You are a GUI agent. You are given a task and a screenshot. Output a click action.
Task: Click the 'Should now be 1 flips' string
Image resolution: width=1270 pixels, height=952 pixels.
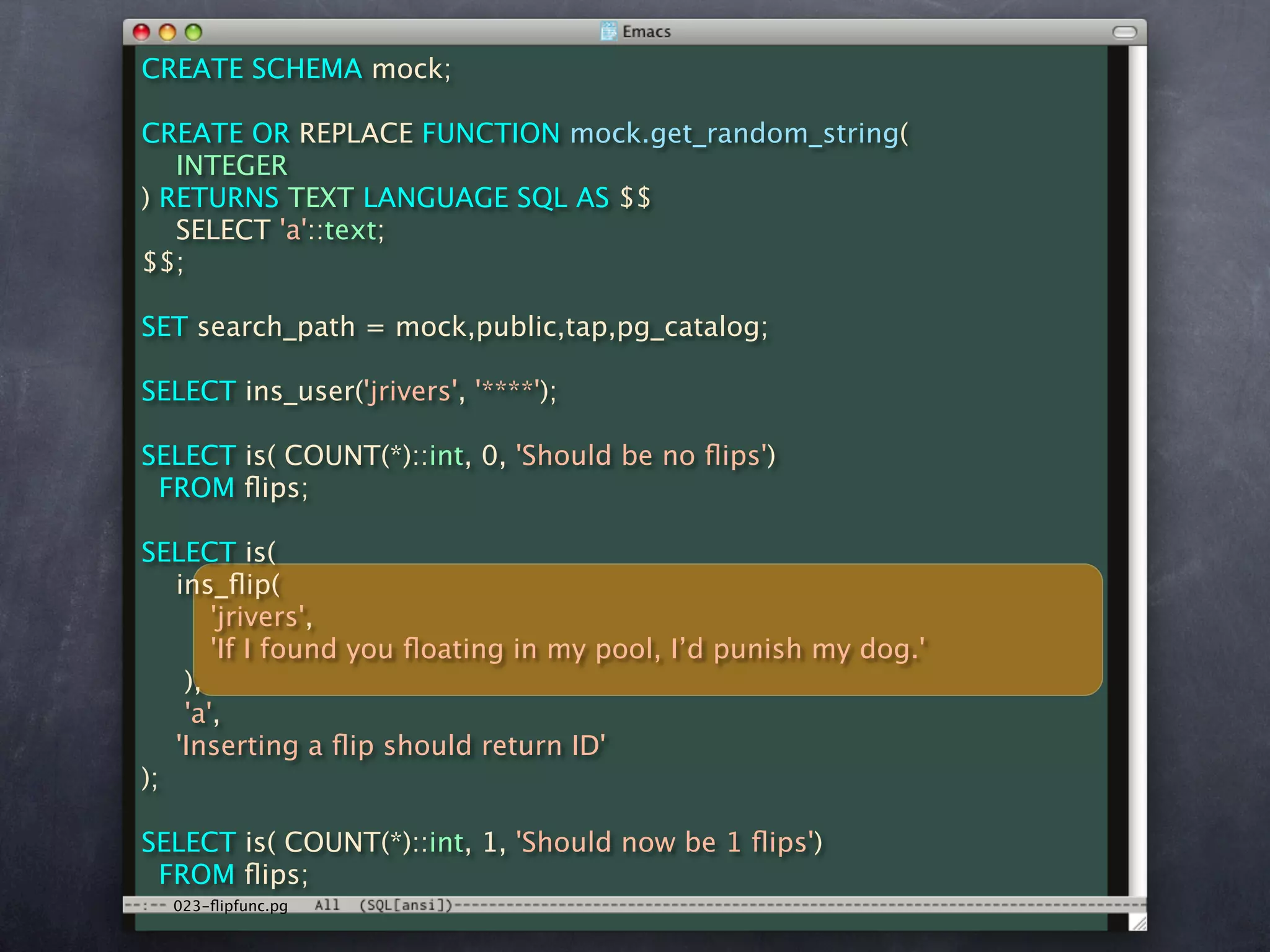pyautogui.click(x=665, y=842)
